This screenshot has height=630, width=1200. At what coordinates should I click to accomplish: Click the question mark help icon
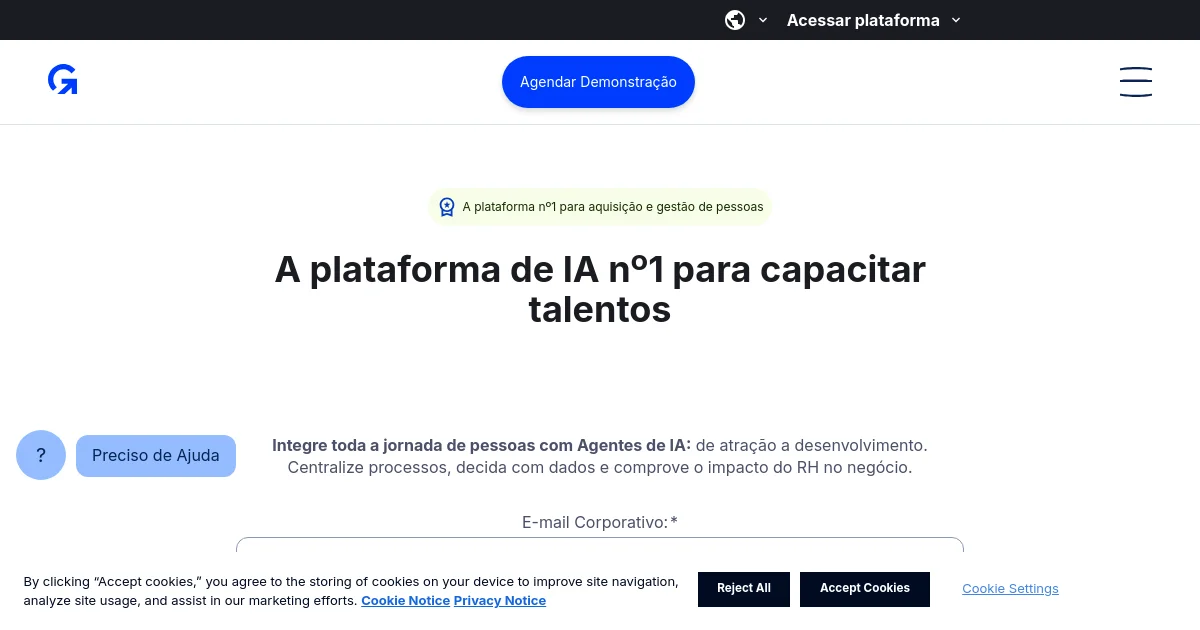[41, 455]
